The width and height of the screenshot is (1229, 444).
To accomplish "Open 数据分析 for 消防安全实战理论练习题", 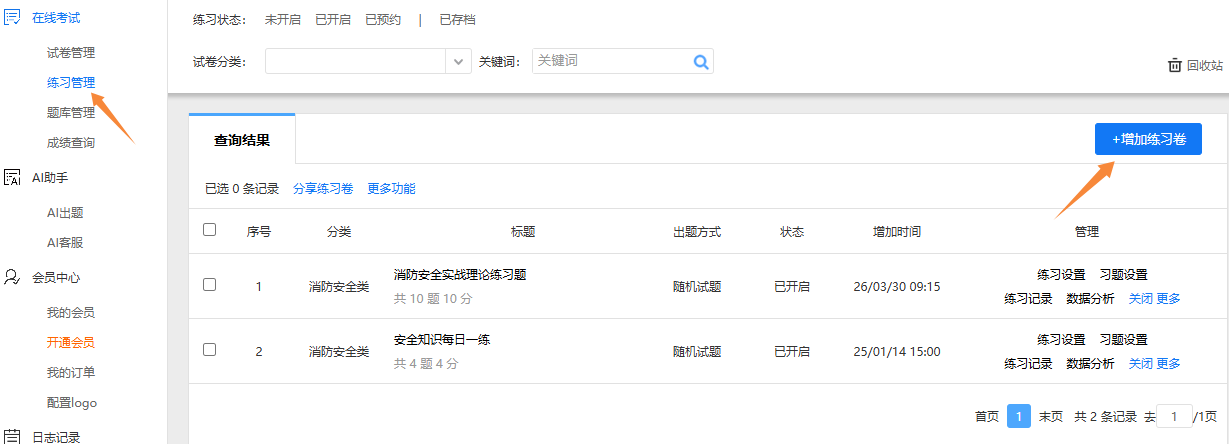I will tap(1090, 298).
